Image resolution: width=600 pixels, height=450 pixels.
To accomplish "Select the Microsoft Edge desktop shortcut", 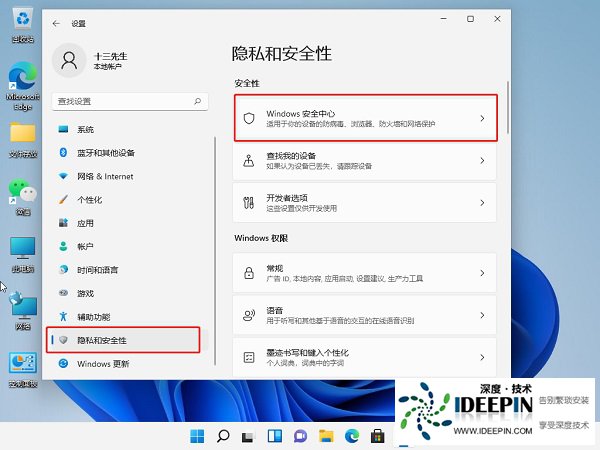I will pos(23,86).
